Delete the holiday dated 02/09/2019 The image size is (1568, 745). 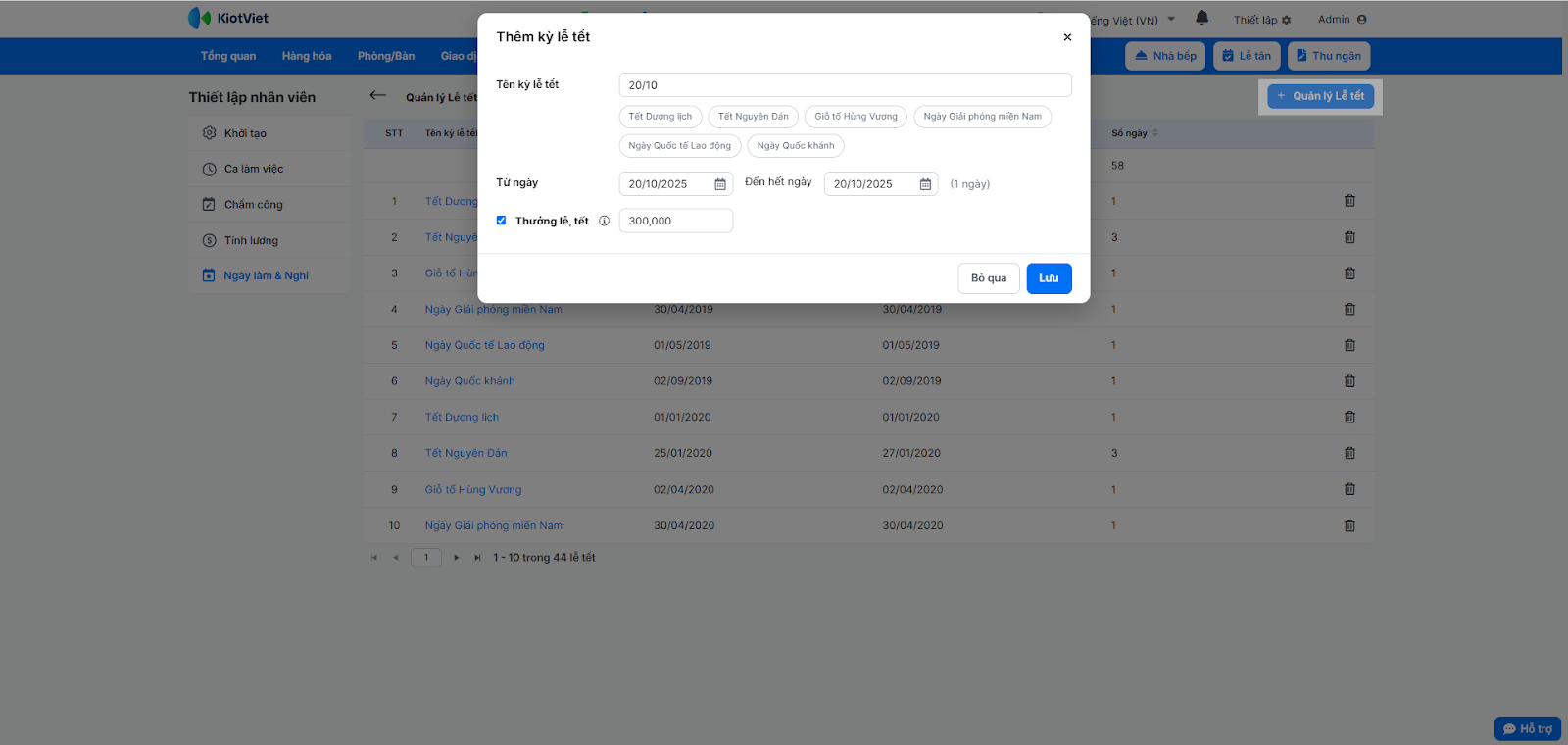point(1349,381)
